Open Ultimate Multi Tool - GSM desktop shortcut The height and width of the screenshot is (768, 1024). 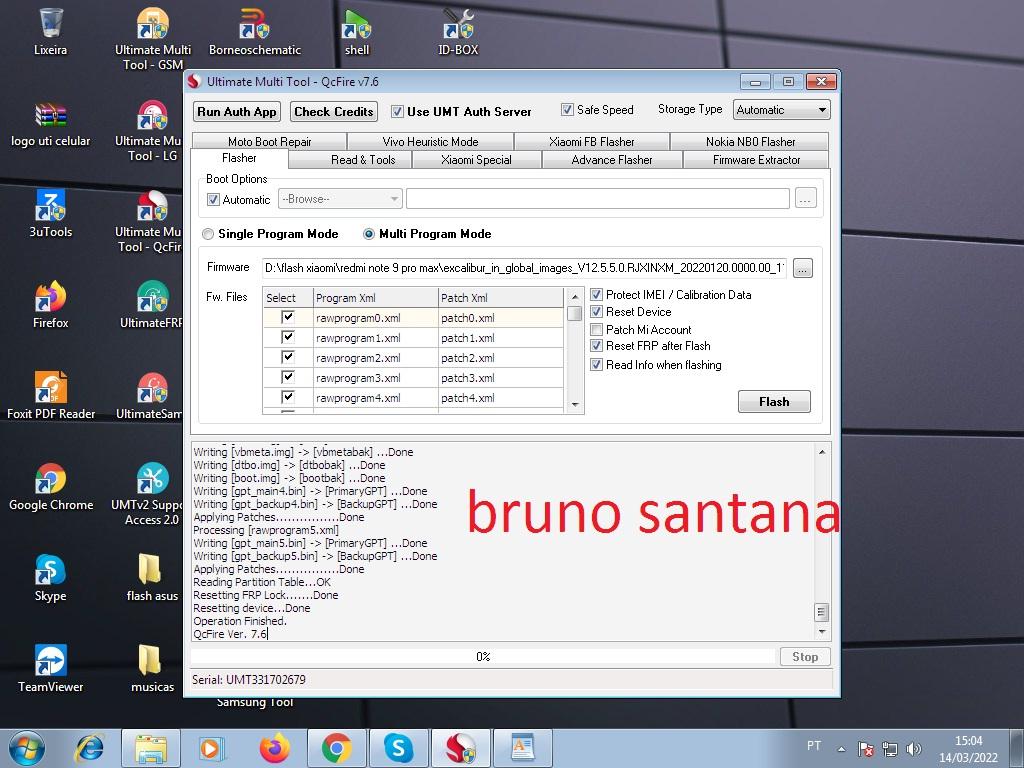click(x=153, y=39)
